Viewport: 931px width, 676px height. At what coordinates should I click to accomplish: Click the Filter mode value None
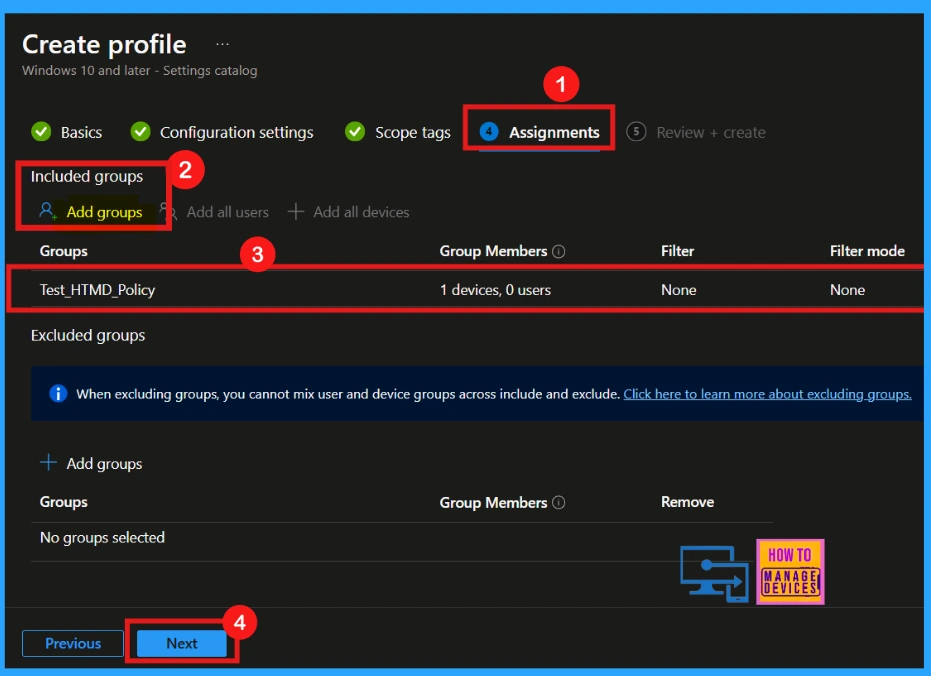pyautogui.click(x=847, y=290)
